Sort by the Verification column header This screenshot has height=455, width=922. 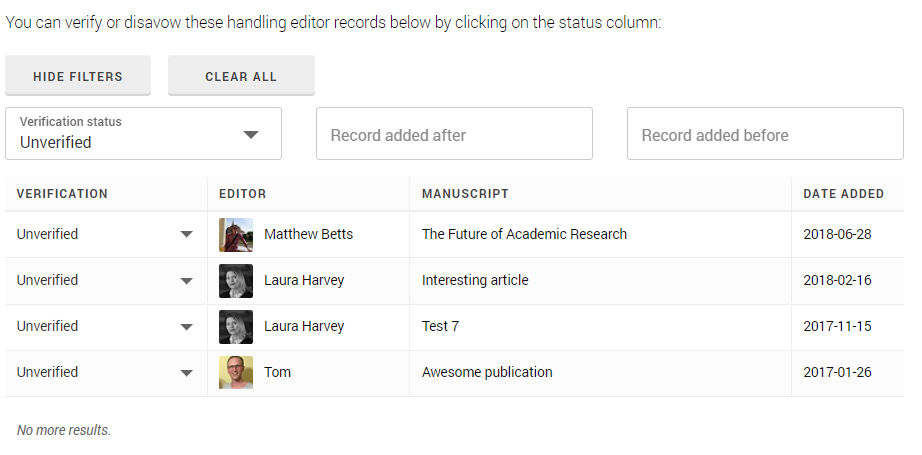62,194
